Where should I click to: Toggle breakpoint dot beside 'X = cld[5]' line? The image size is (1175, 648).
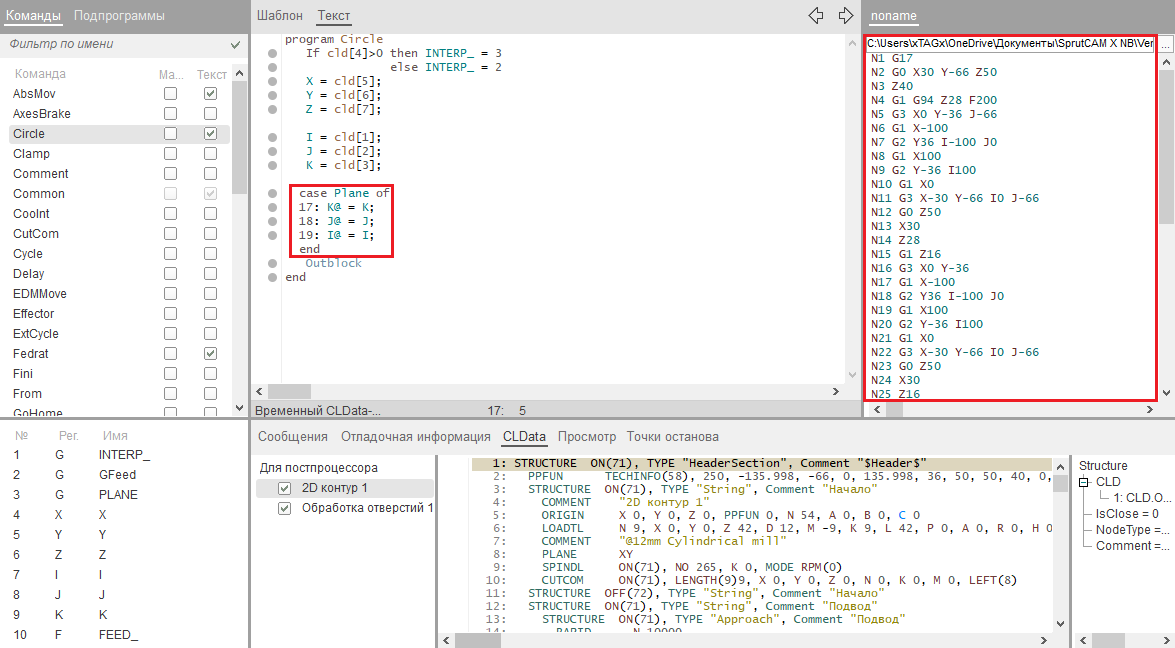tap(272, 81)
